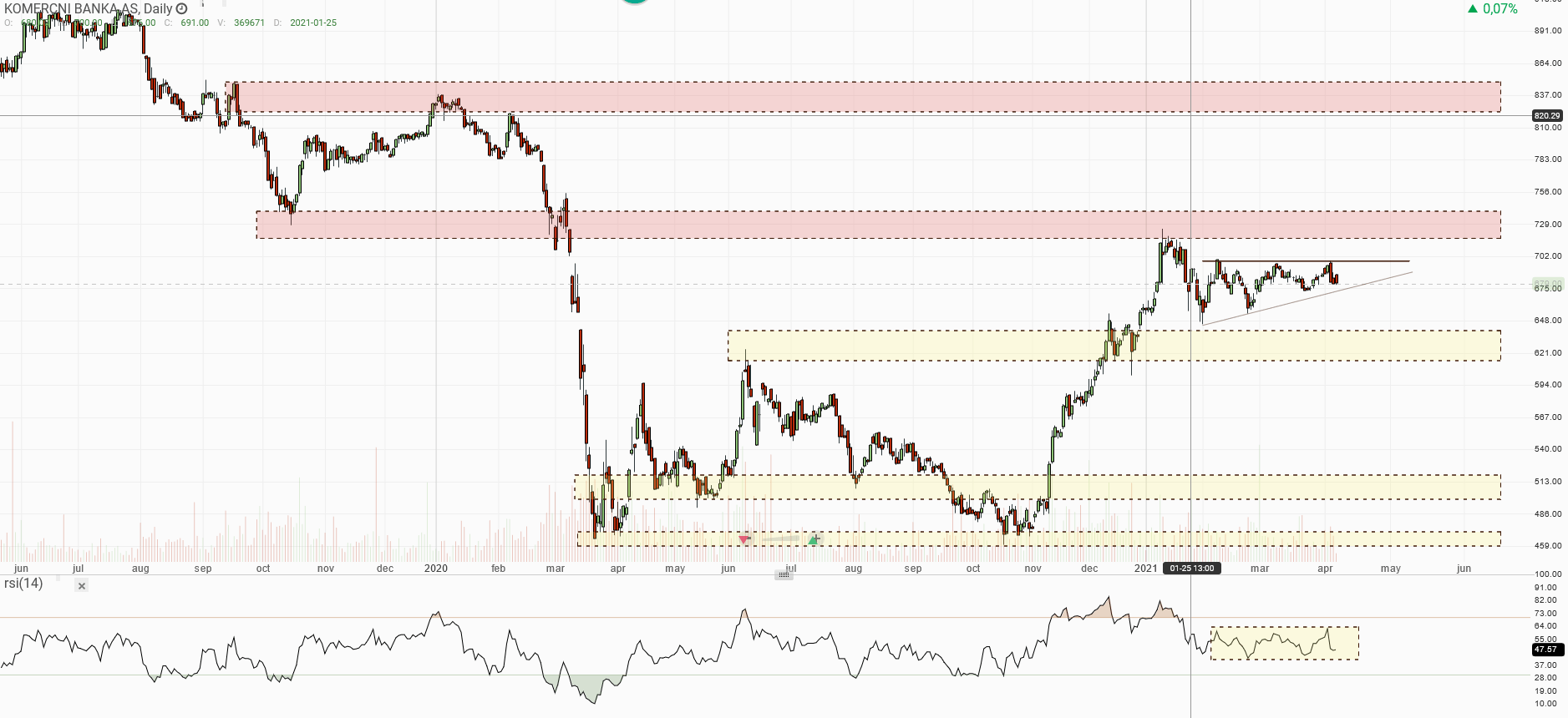
Task: Click the red zoom-out triangle icon
Action: (743, 540)
